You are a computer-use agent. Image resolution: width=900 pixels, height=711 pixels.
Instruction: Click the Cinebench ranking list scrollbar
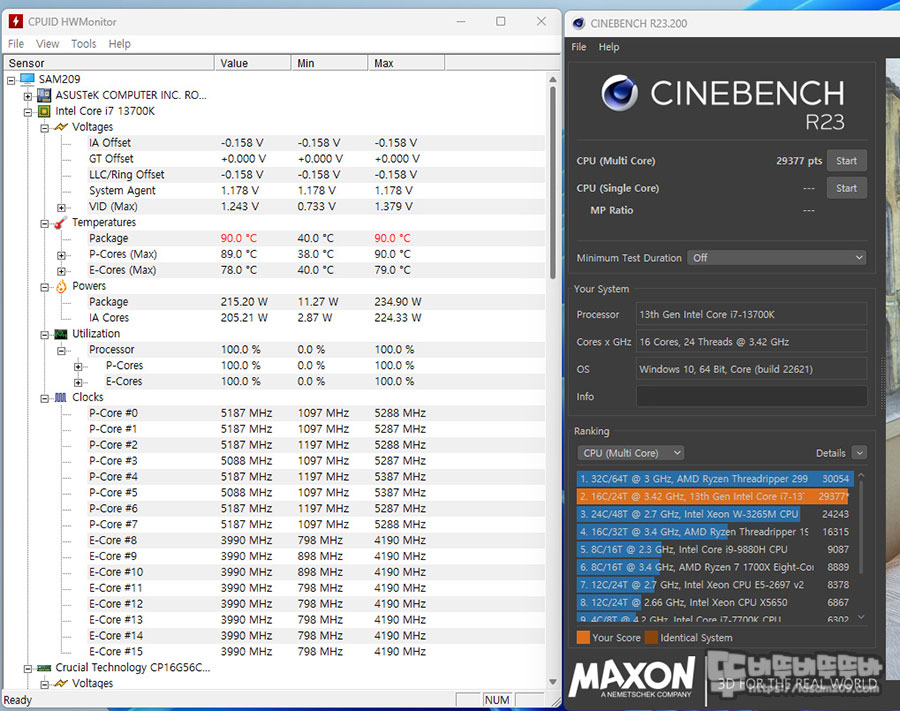(860, 526)
